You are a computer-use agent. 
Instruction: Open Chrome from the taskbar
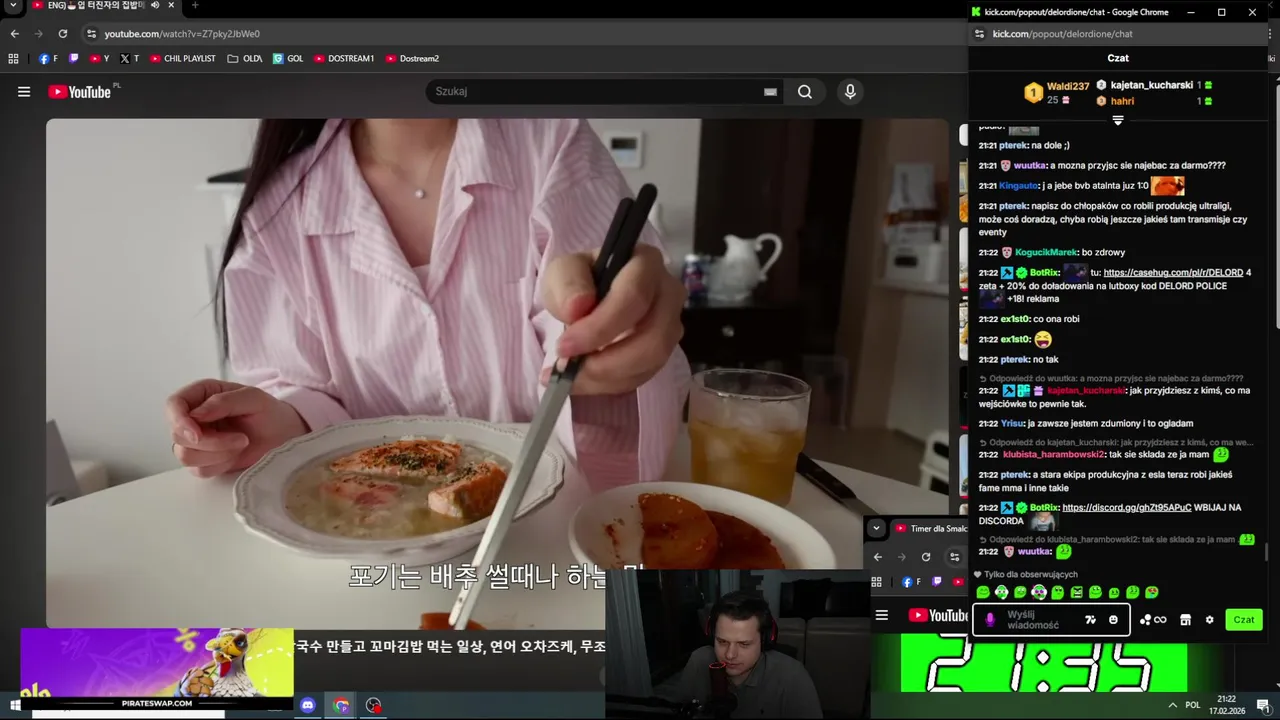click(x=341, y=705)
